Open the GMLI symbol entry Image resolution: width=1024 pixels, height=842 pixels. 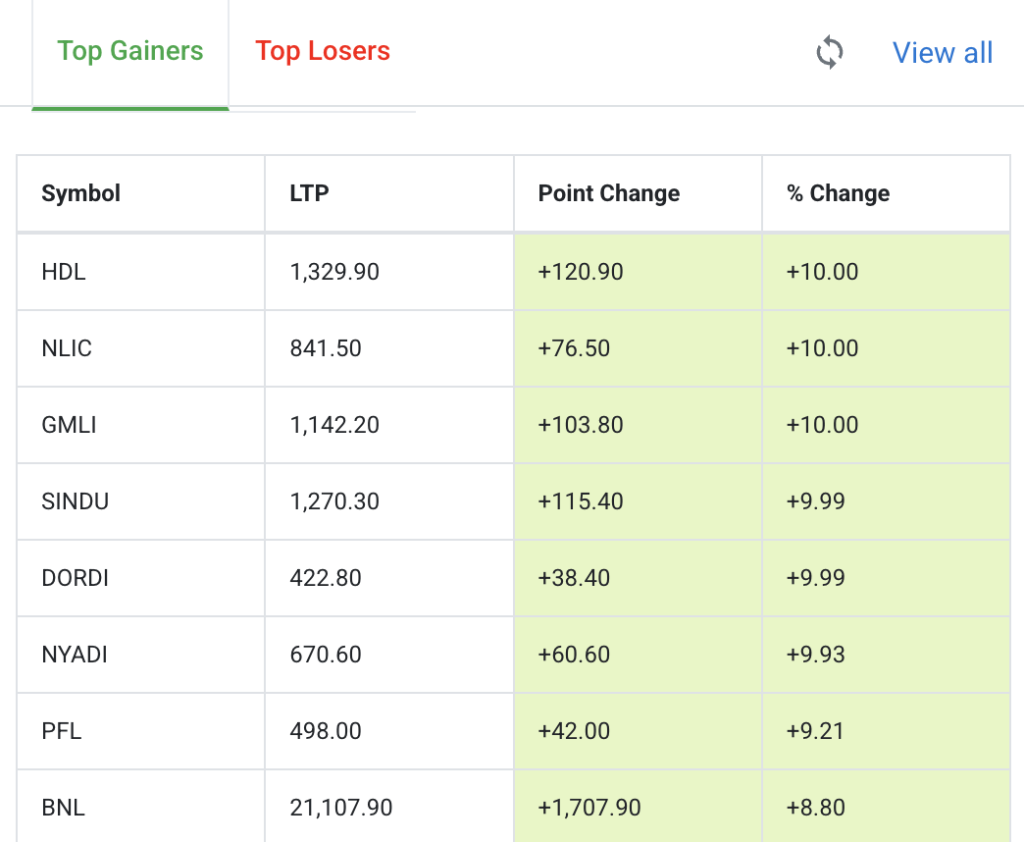(69, 425)
